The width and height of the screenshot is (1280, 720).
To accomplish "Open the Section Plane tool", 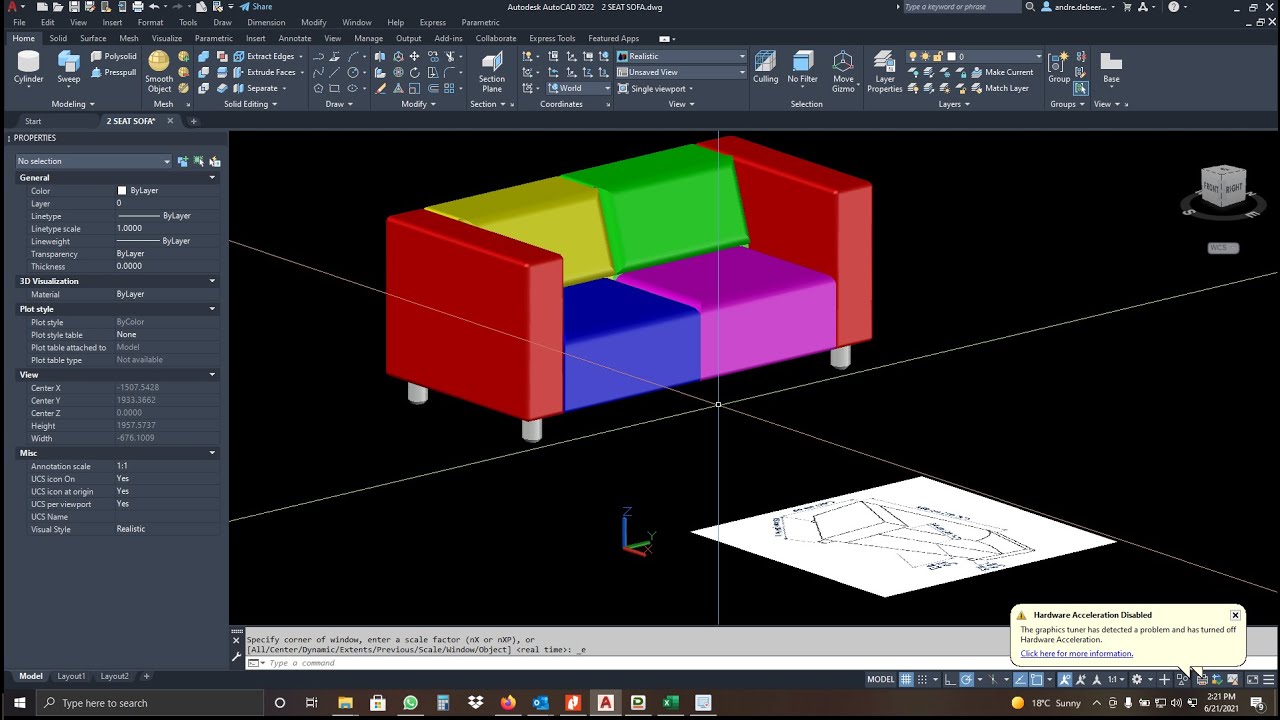I will click(491, 72).
